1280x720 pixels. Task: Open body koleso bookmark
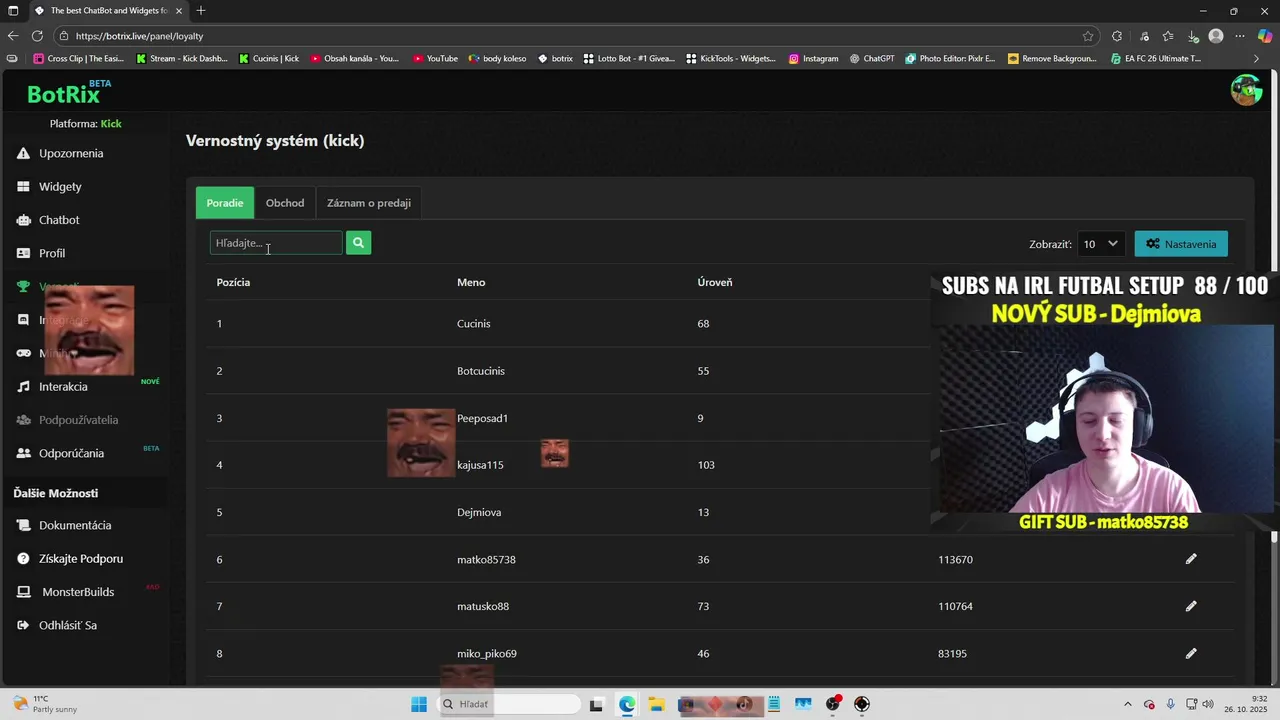pyautogui.click(x=497, y=59)
